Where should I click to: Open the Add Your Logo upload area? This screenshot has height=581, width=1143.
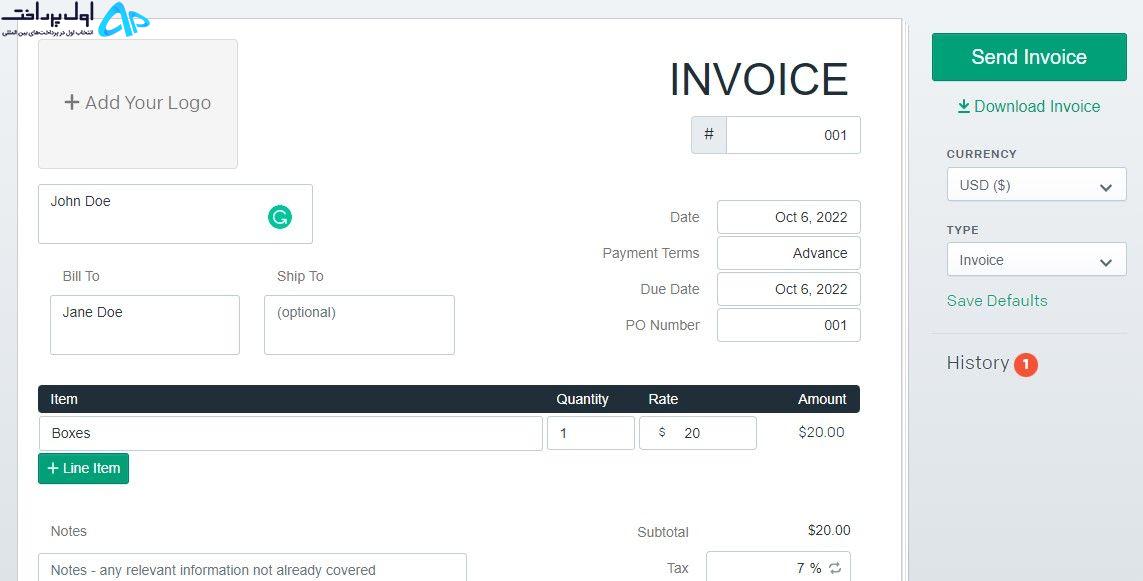pyautogui.click(x=138, y=104)
